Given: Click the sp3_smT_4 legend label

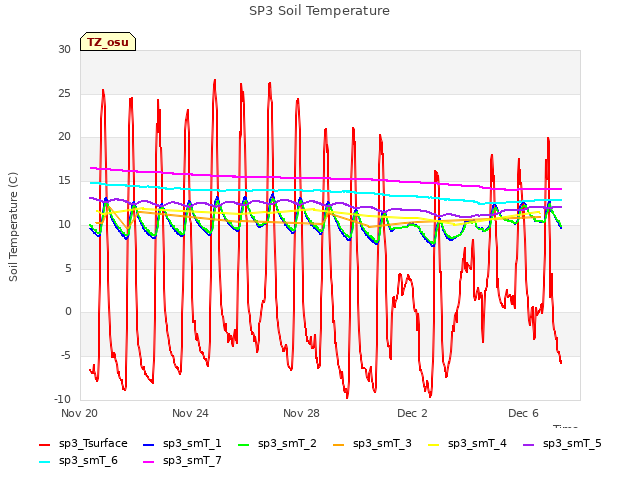Looking at the screenshot, I should click(x=477, y=443).
